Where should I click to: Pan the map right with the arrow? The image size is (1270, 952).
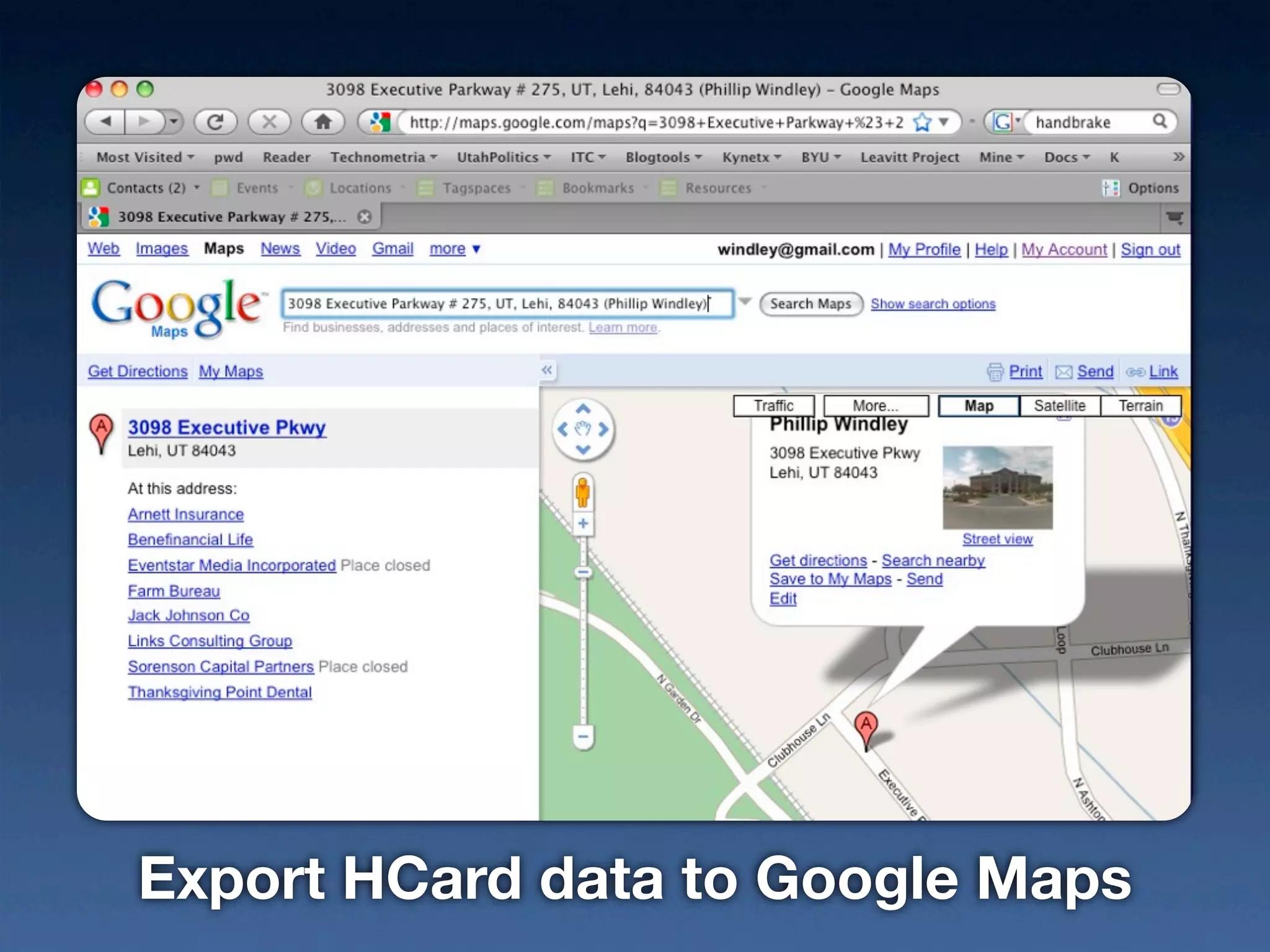[x=603, y=429]
